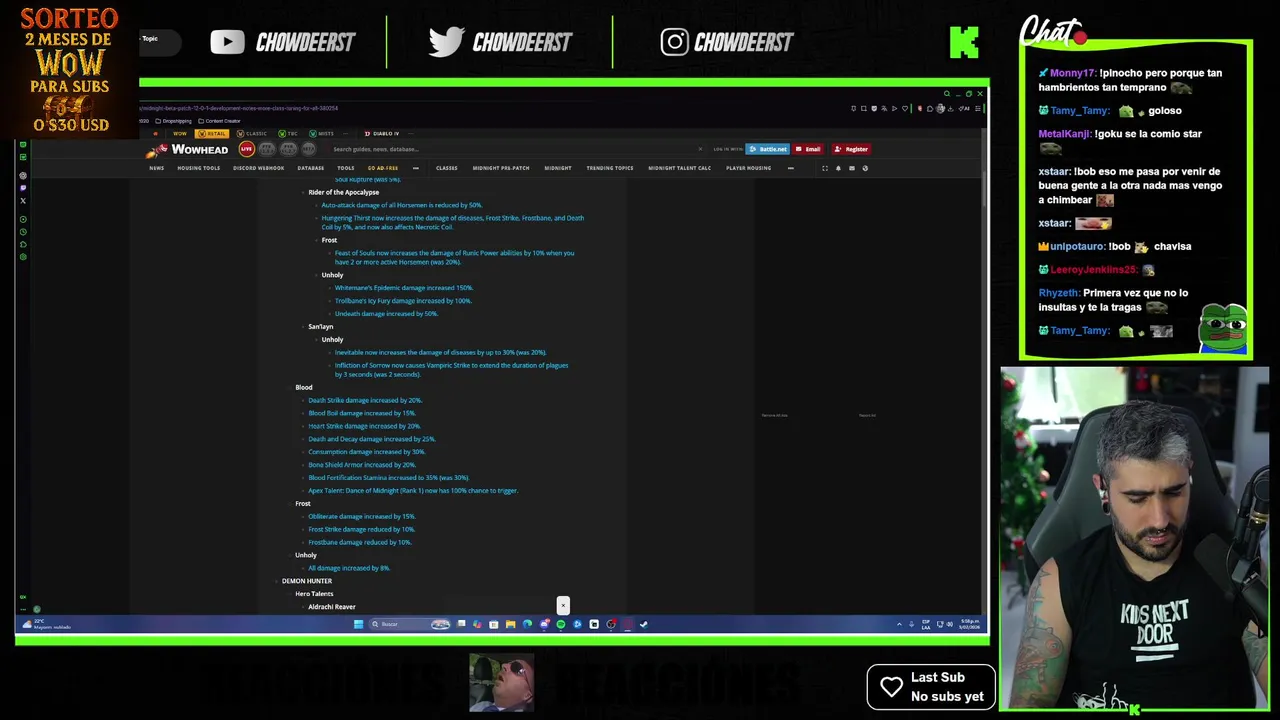Switch to the Retail game tab
Screen dimensions: 1280x720
(212, 133)
